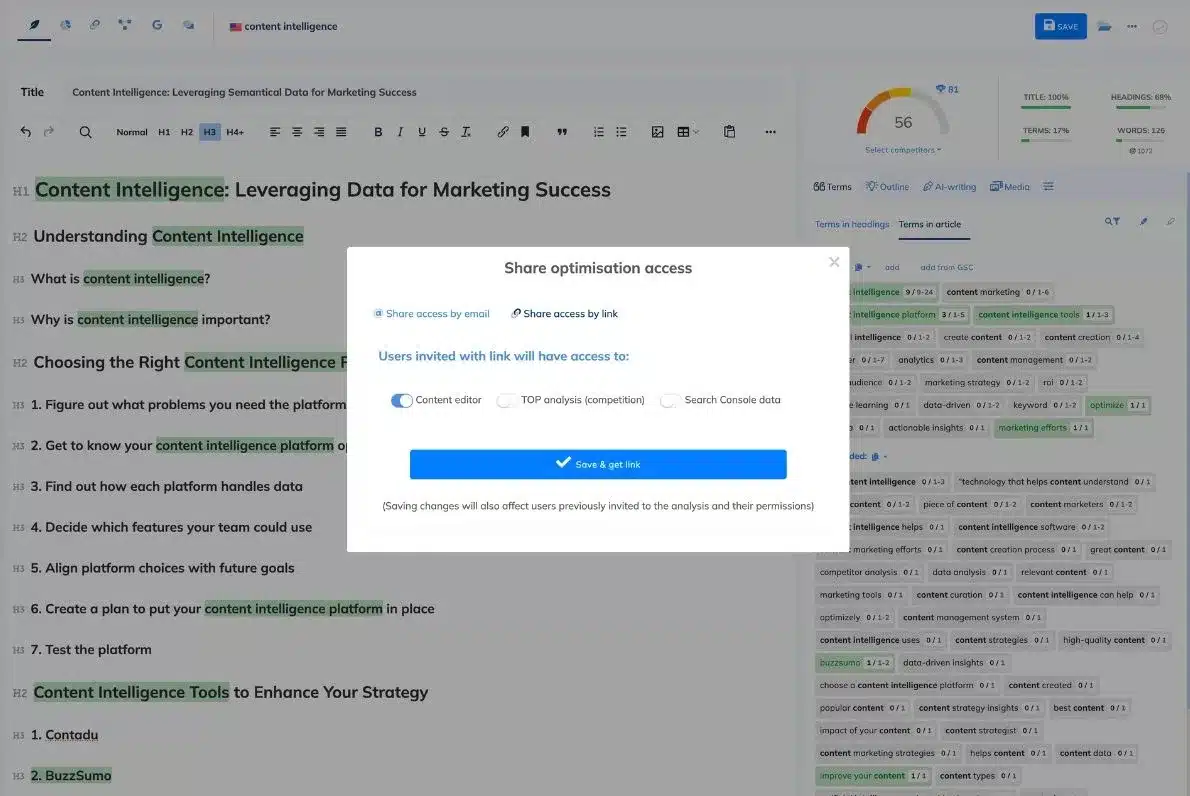Open the Terms panel tab
This screenshot has width=1190, height=796.
point(833,187)
